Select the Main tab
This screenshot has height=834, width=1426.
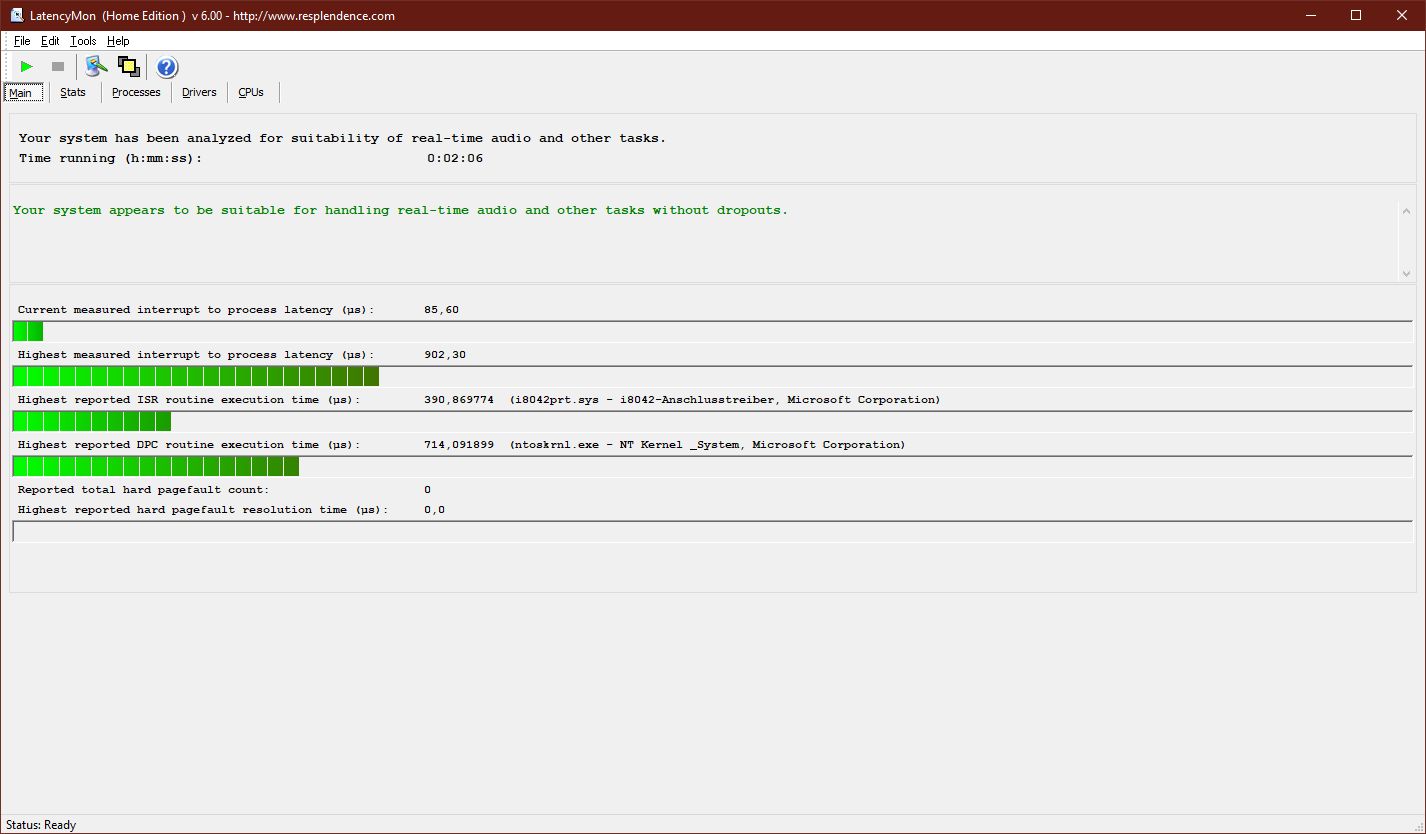click(21, 93)
